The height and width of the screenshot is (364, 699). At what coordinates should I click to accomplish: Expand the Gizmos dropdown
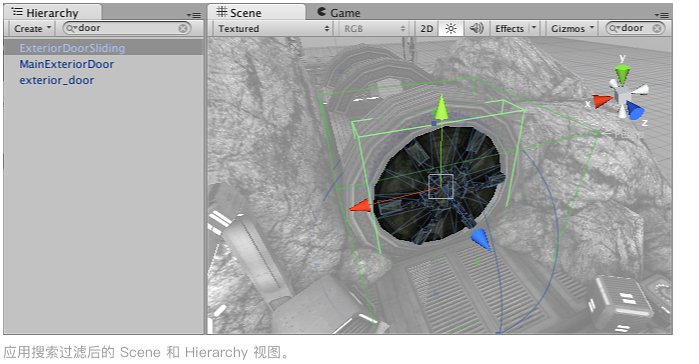(x=572, y=29)
